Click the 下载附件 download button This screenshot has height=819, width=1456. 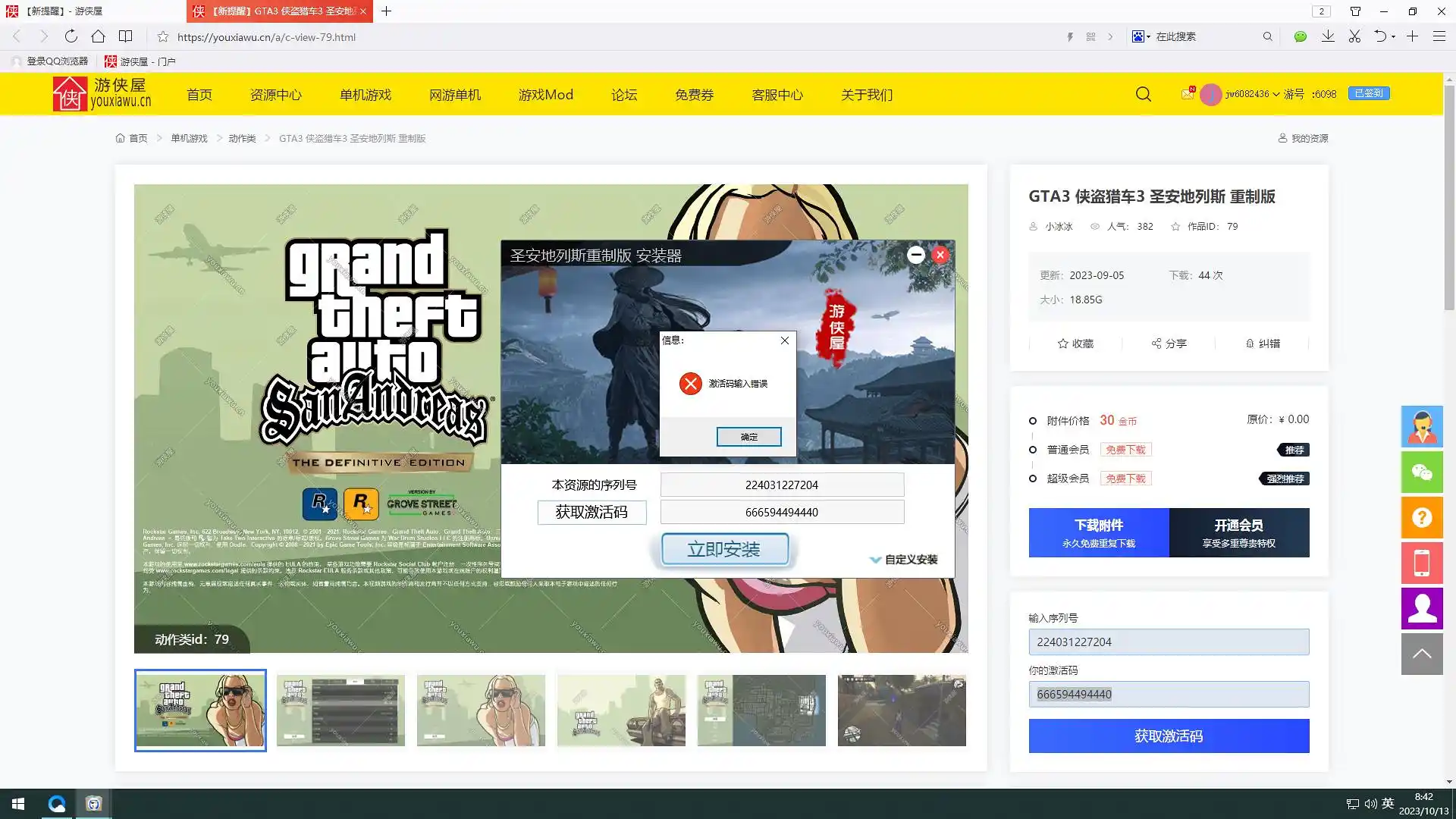click(x=1098, y=532)
